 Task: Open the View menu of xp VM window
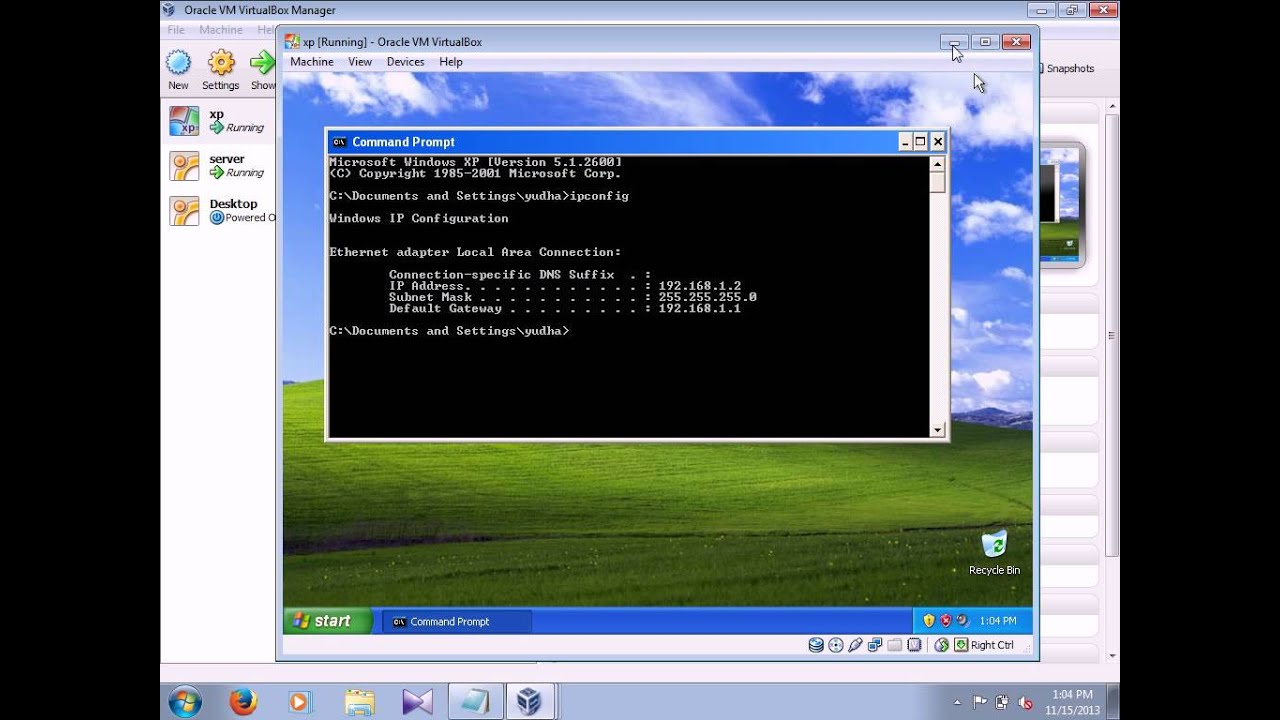pyautogui.click(x=360, y=62)
